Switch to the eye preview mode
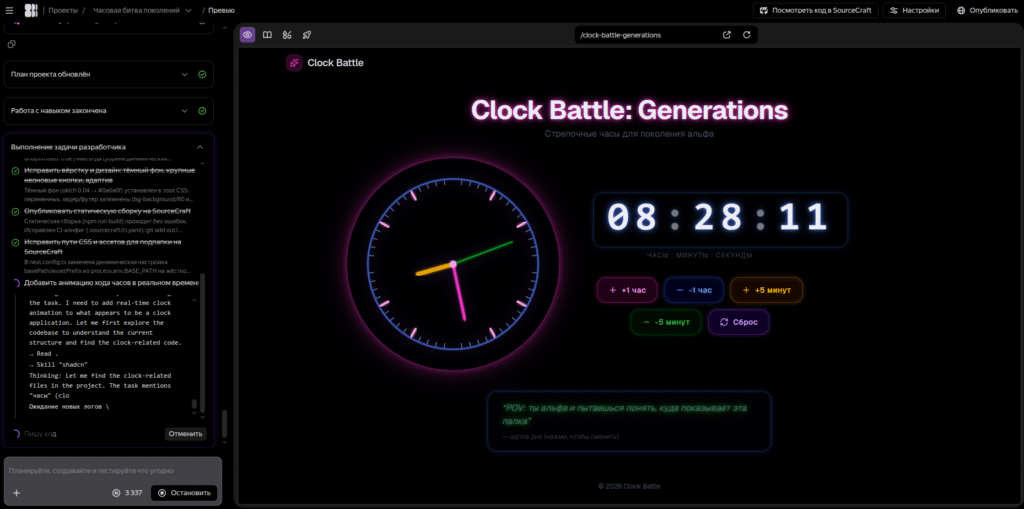 [x=248, y=35]
